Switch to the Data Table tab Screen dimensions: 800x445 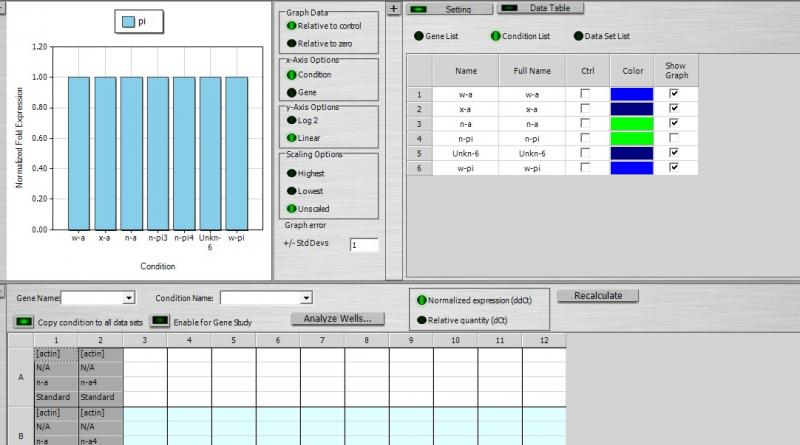[x=540, y=8]
